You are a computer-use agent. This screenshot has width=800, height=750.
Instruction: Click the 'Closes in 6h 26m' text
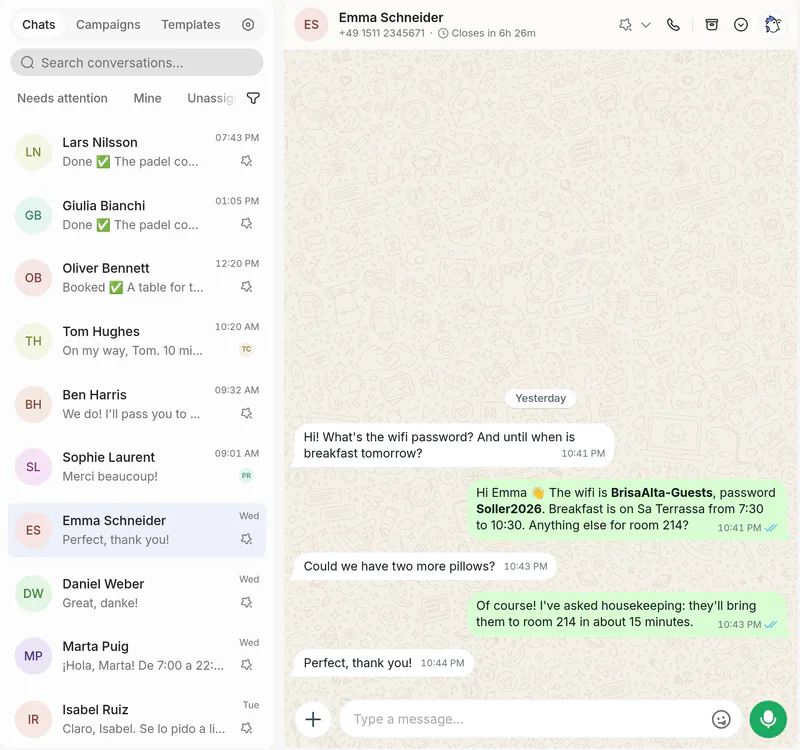[x=493, y=33]
